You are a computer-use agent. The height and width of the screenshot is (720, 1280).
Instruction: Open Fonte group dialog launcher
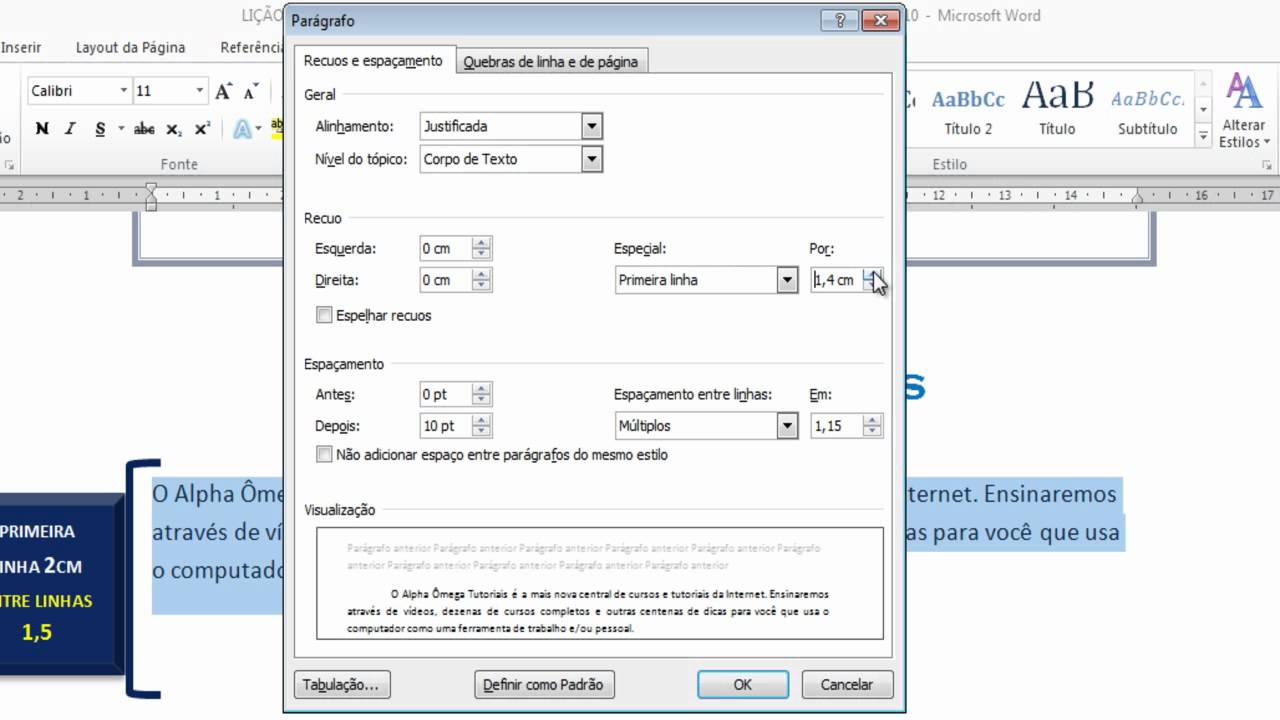point(9,165)
